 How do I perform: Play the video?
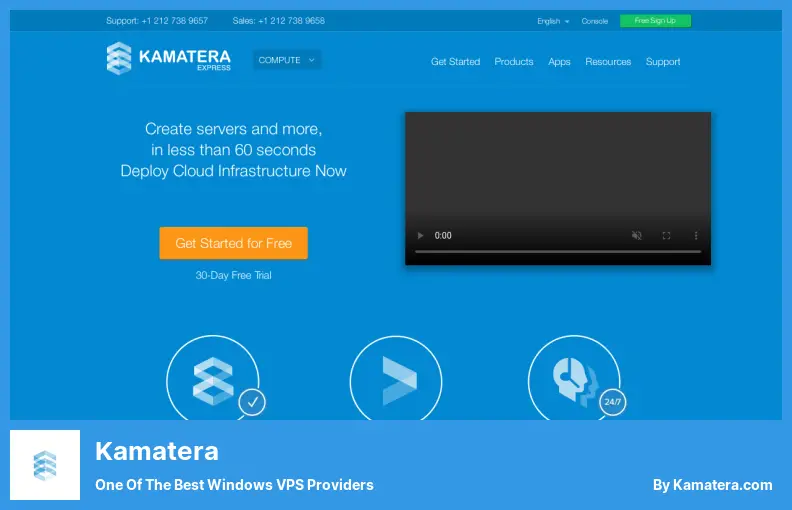[x=420, y=236]
